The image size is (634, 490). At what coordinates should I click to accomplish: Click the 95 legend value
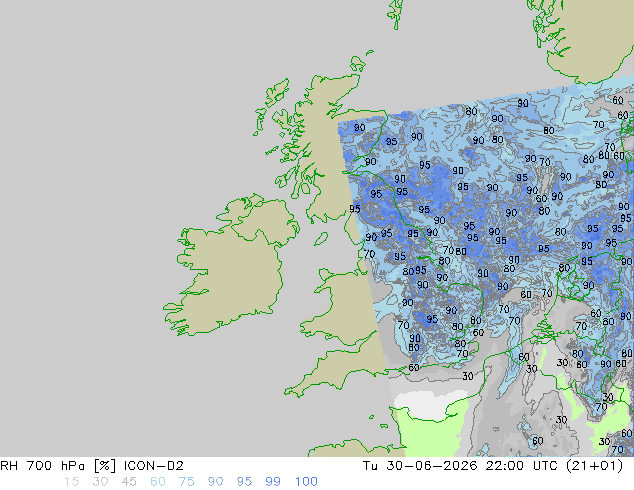pos(244,482)
